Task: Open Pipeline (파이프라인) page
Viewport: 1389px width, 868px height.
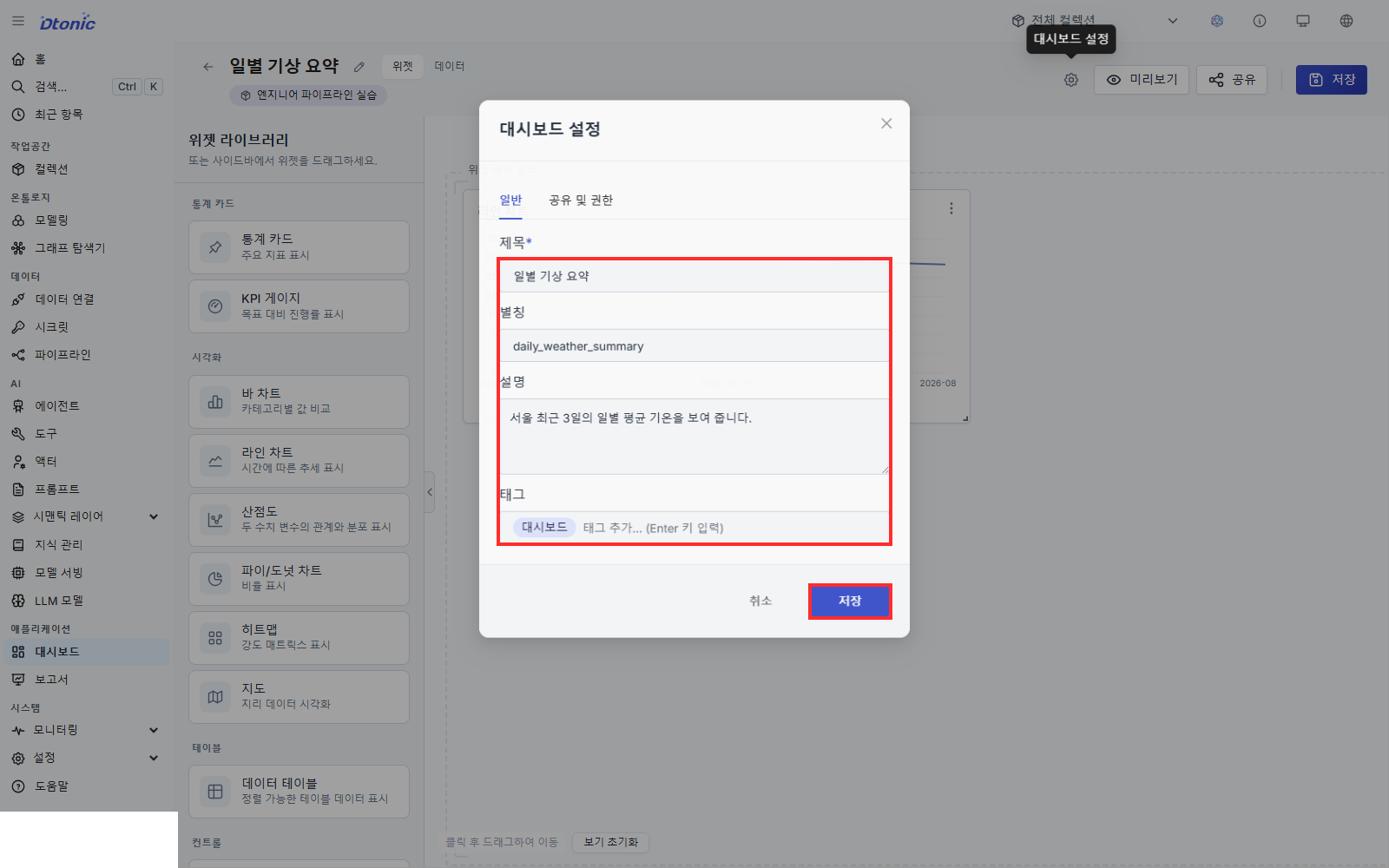Action: (x=87, y=355)
